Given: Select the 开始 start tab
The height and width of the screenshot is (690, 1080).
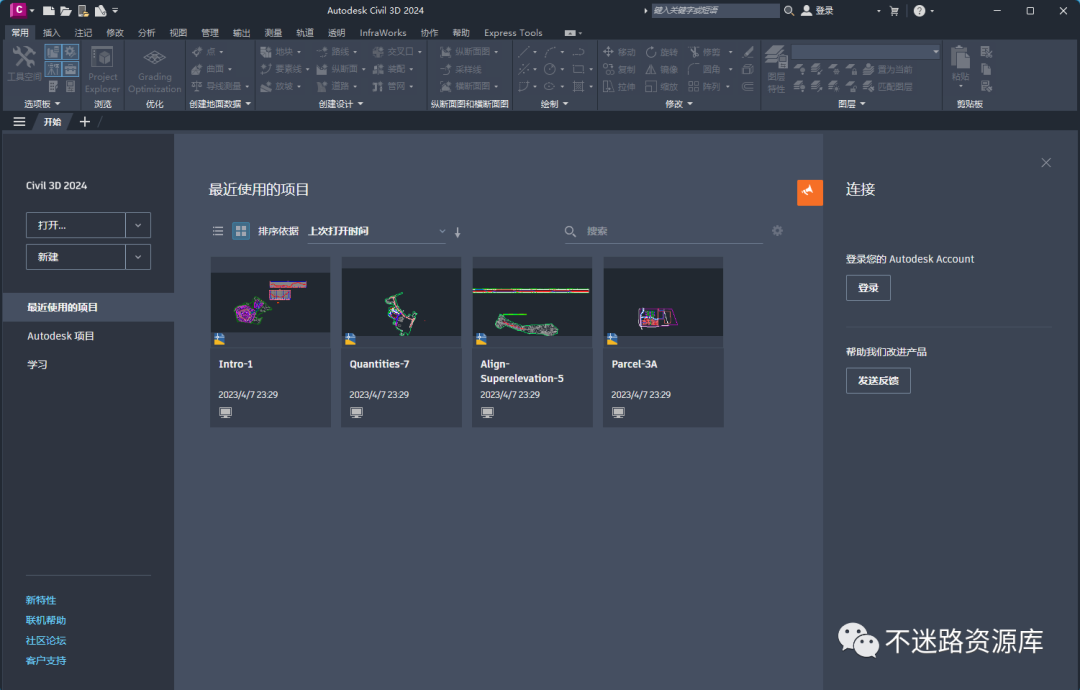Looking at the screenshot, I should pyautogui.click(x=53, y=122).
